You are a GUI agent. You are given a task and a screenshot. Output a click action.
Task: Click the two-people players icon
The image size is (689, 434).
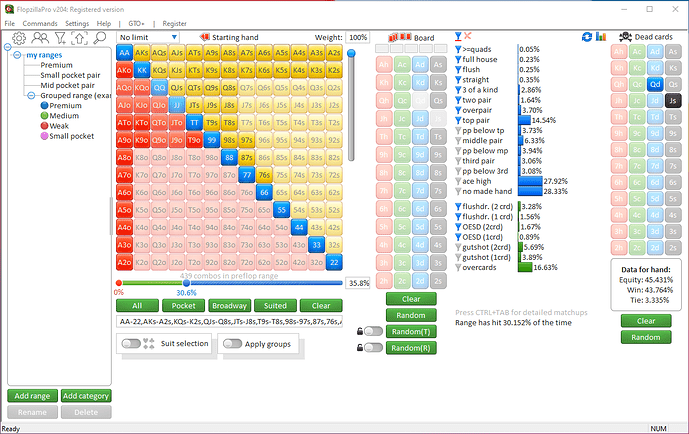(x=40, y=38)
